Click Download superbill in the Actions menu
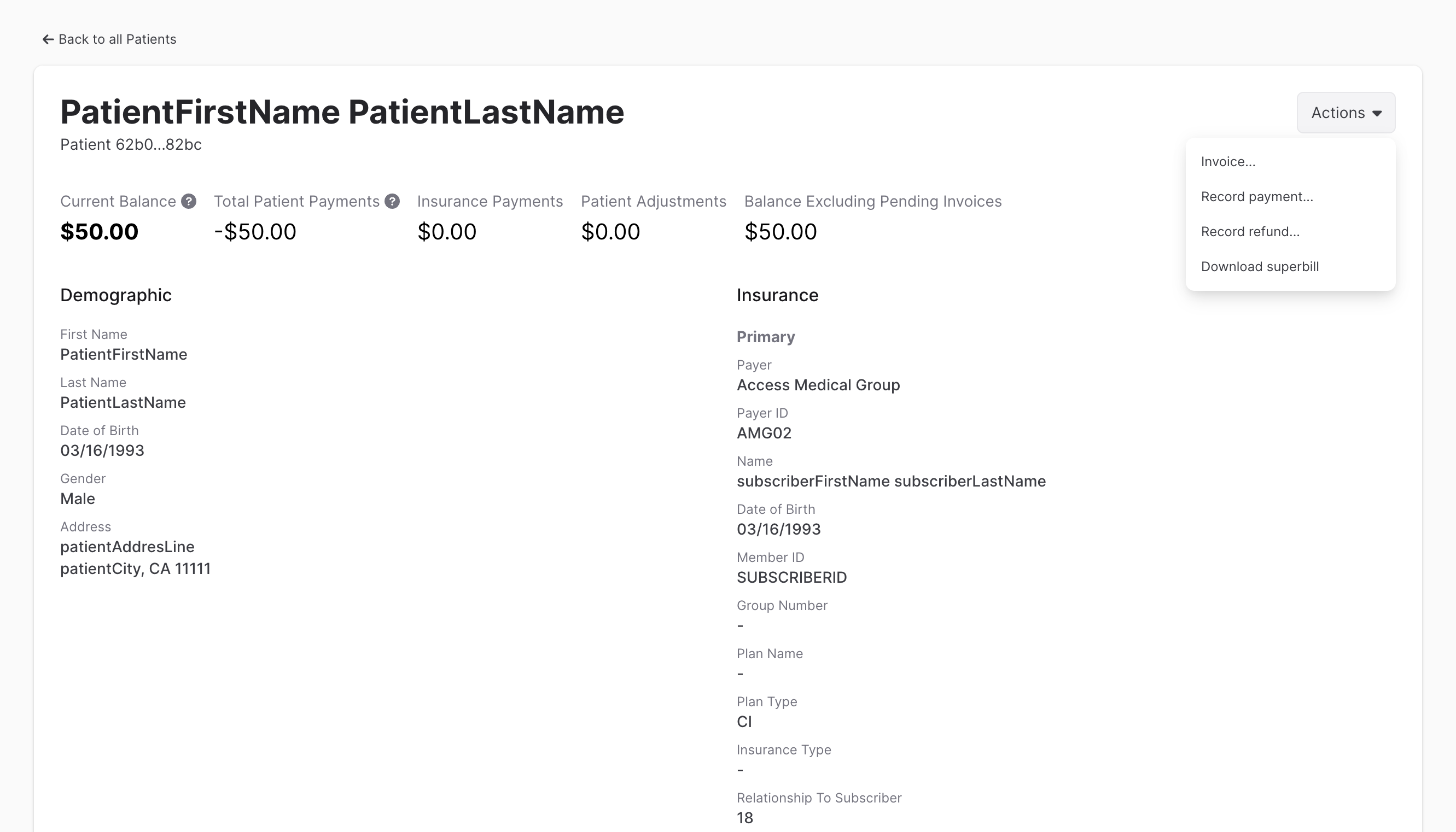The height and width of the screenshot is (832, 1456). pos(1260,266)
